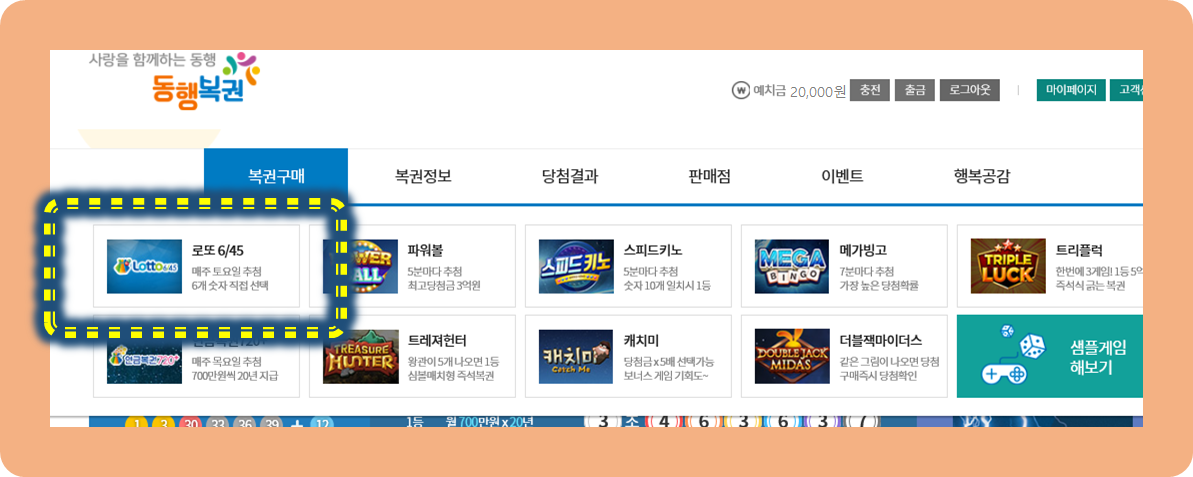Click the won (W) deposit icon
The height and width of the screenshot is (477, 1193).
[740, 91]
